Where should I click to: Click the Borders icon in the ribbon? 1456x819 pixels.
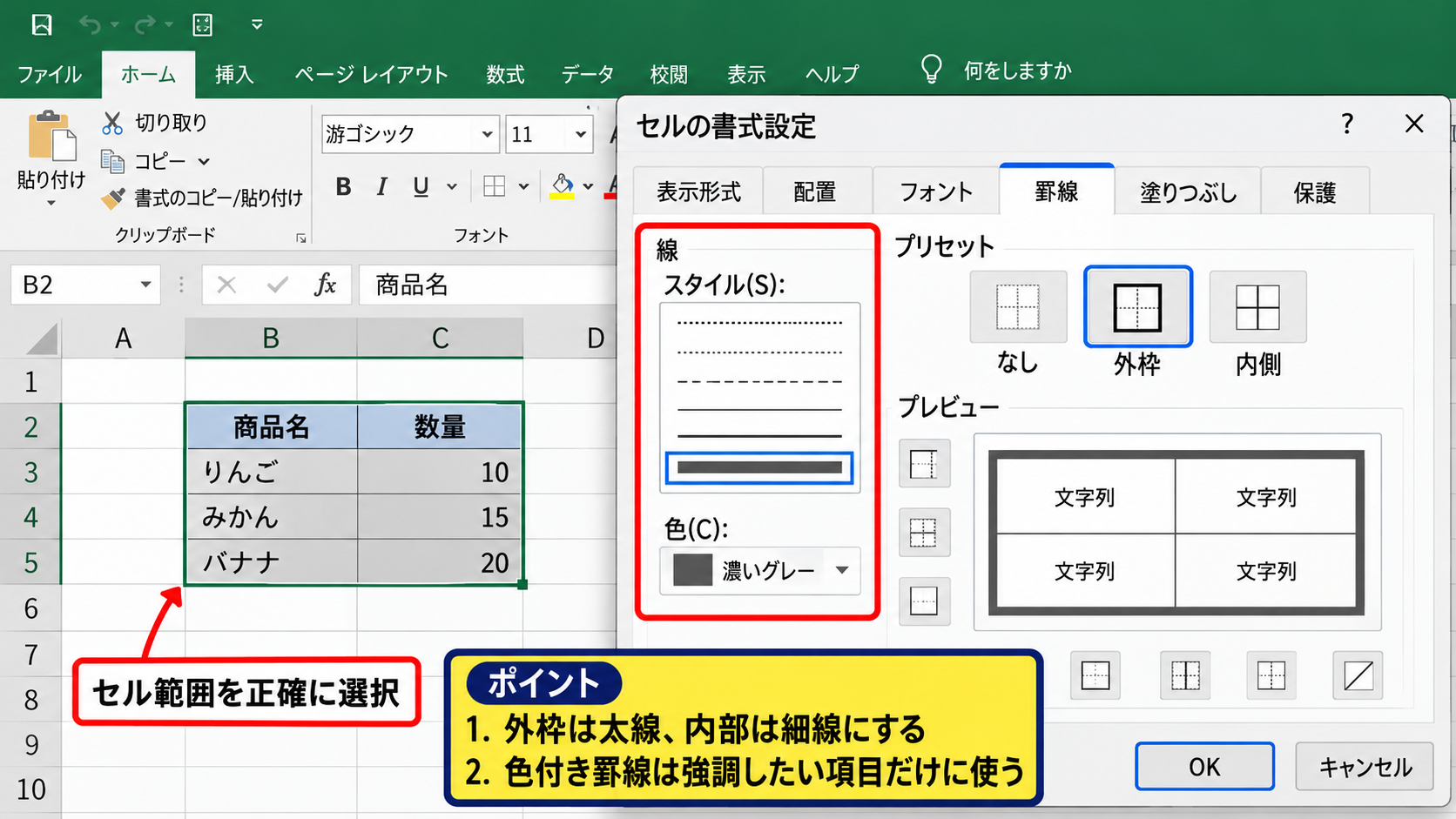[x=494, y=186]
